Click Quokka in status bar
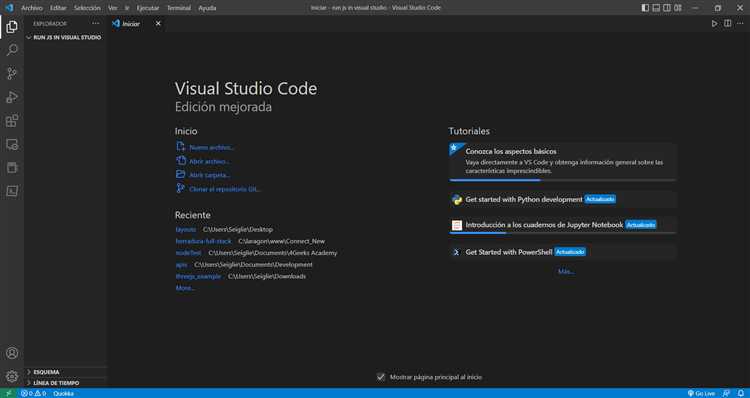Viewport: 750px width, 398px height. (x=63, y=393)
